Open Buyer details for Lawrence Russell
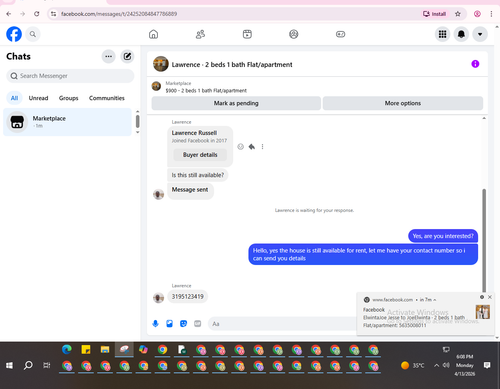This screenshot has width=500, height=389. pos(200,155)
